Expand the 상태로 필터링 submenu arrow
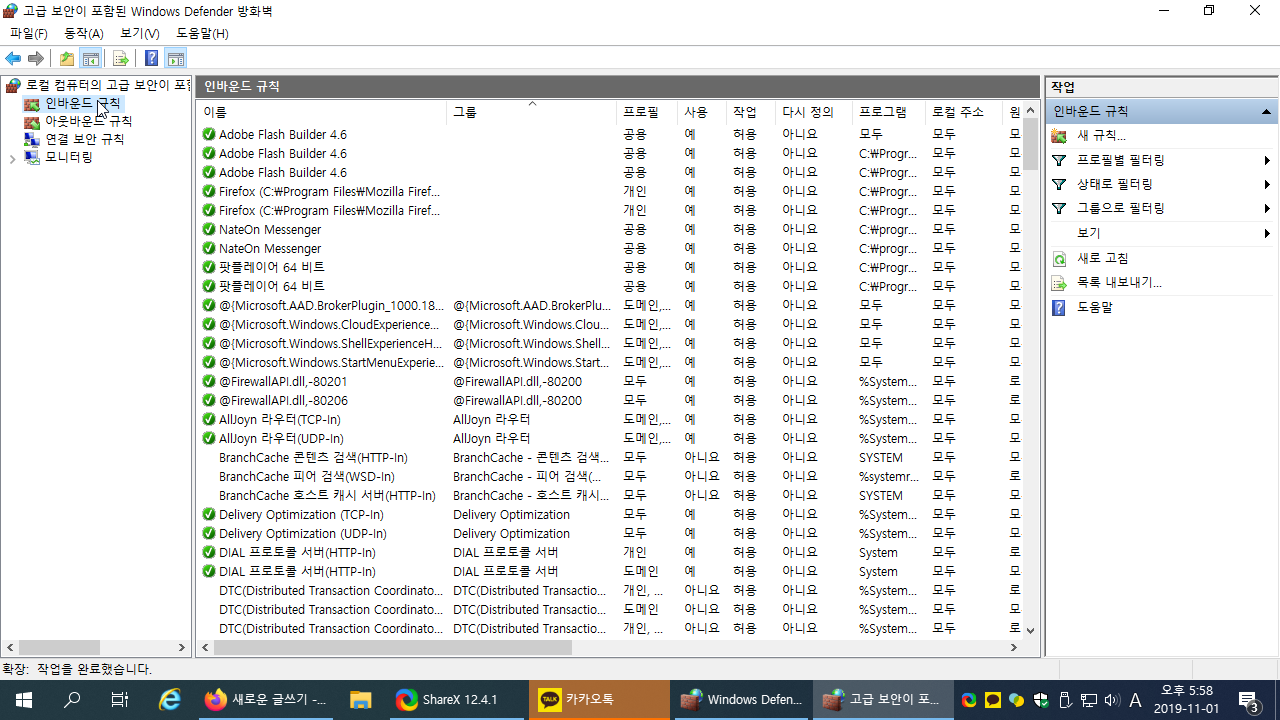This screenshot has width=1280, height=720. [1267, 184]
